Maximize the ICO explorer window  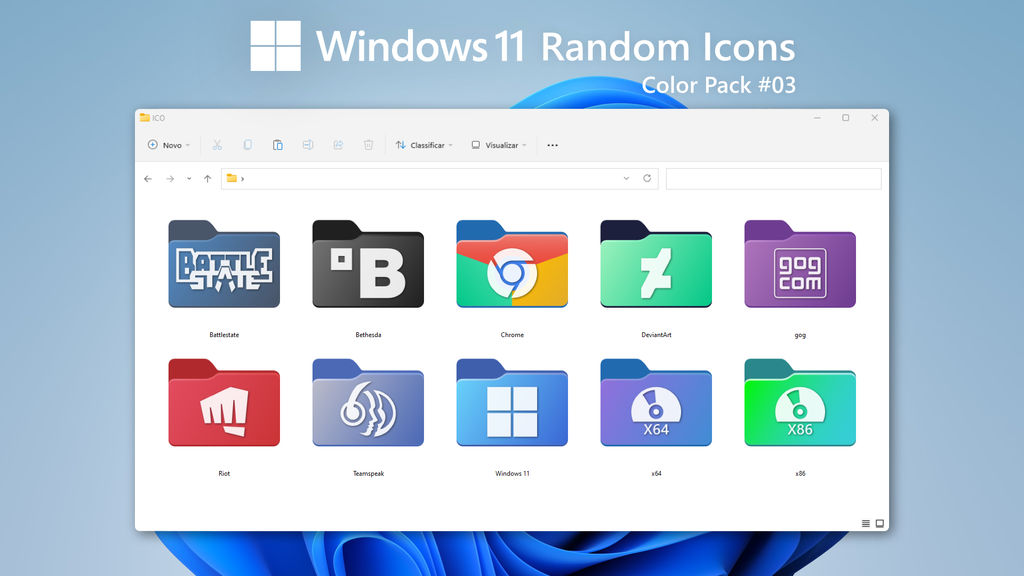coord(846,118)
